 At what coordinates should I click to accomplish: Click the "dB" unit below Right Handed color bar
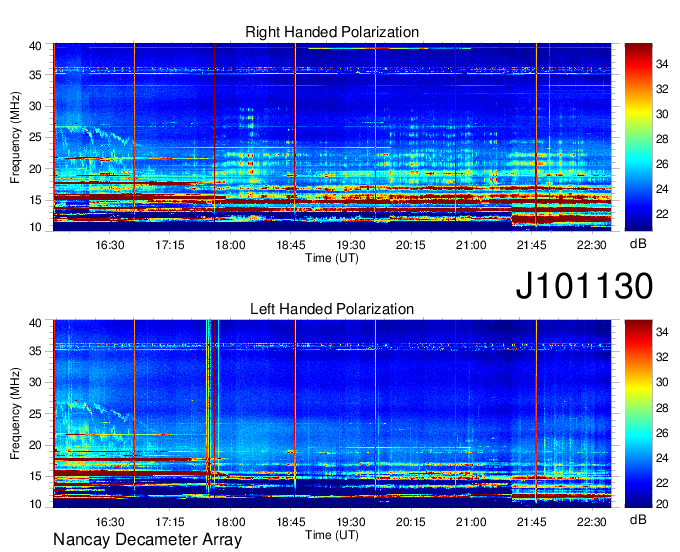pos(638,244)
